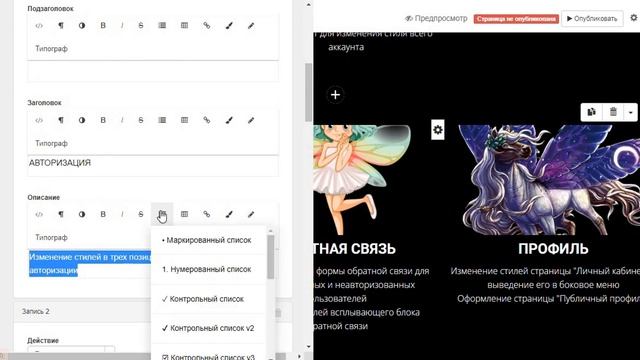The width and height of the screenshot is (640, 360).
Task: Open contrast/color options in Описание toolbar
Action: coord(82,214)
